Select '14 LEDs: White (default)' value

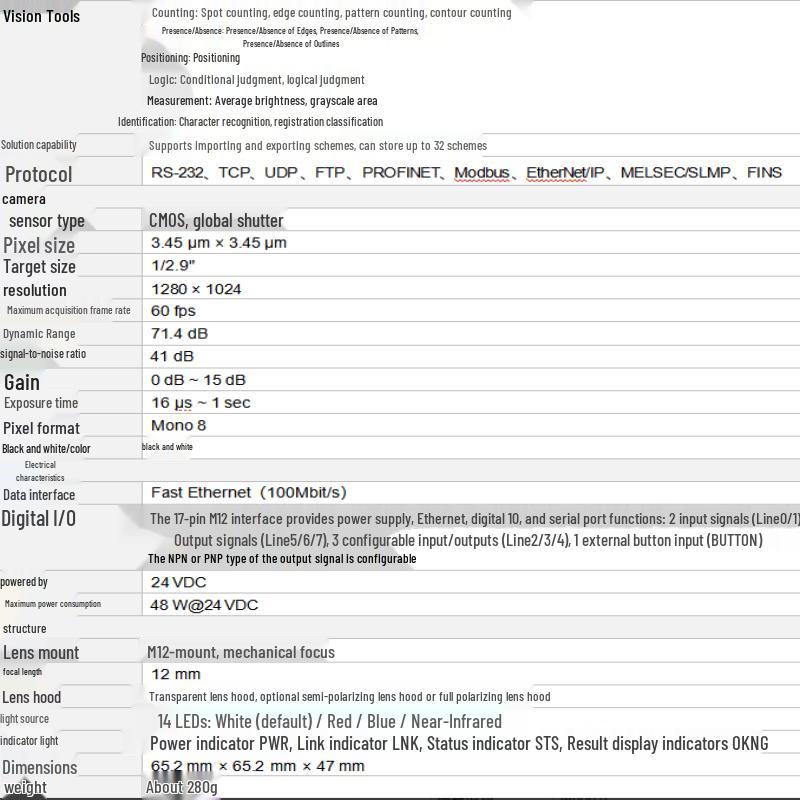330,721
